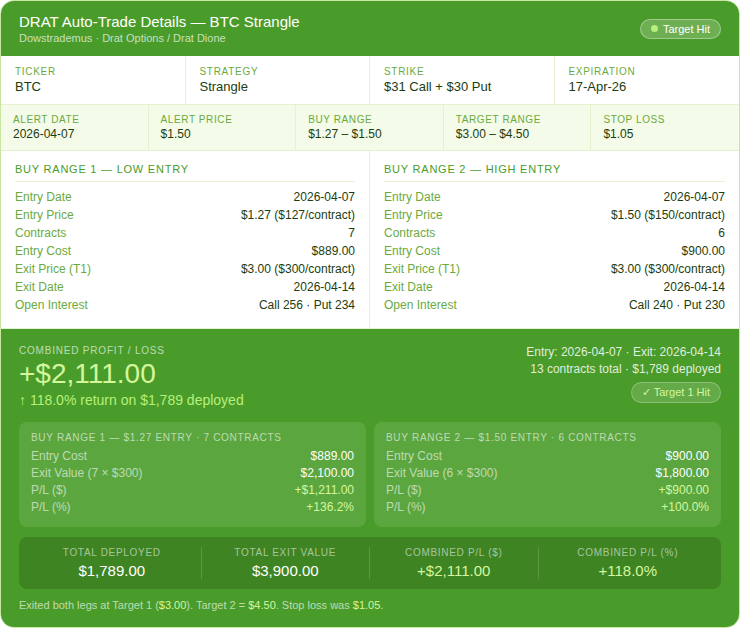The width and height of the screenshot is (740, 628).
Task: Select entry price $1.27 ($127/contract)
Action: 297,215
